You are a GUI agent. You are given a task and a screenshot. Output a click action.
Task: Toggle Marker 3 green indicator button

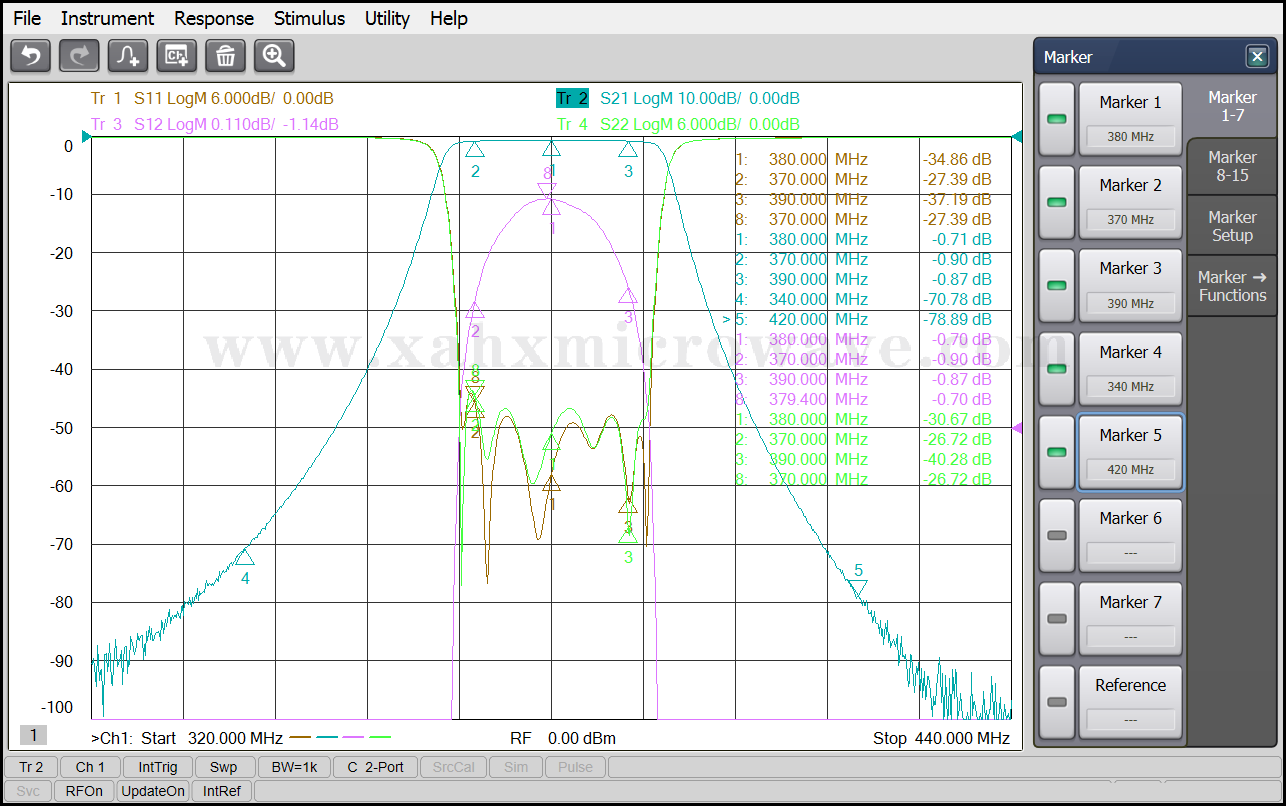(x=1057, y=285)
